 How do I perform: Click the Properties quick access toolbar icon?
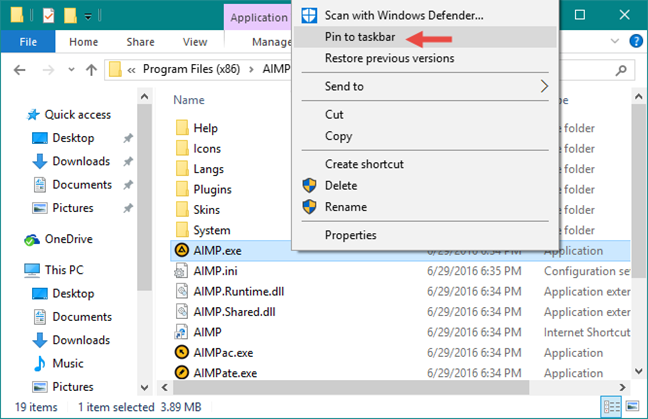click(48, 16)
